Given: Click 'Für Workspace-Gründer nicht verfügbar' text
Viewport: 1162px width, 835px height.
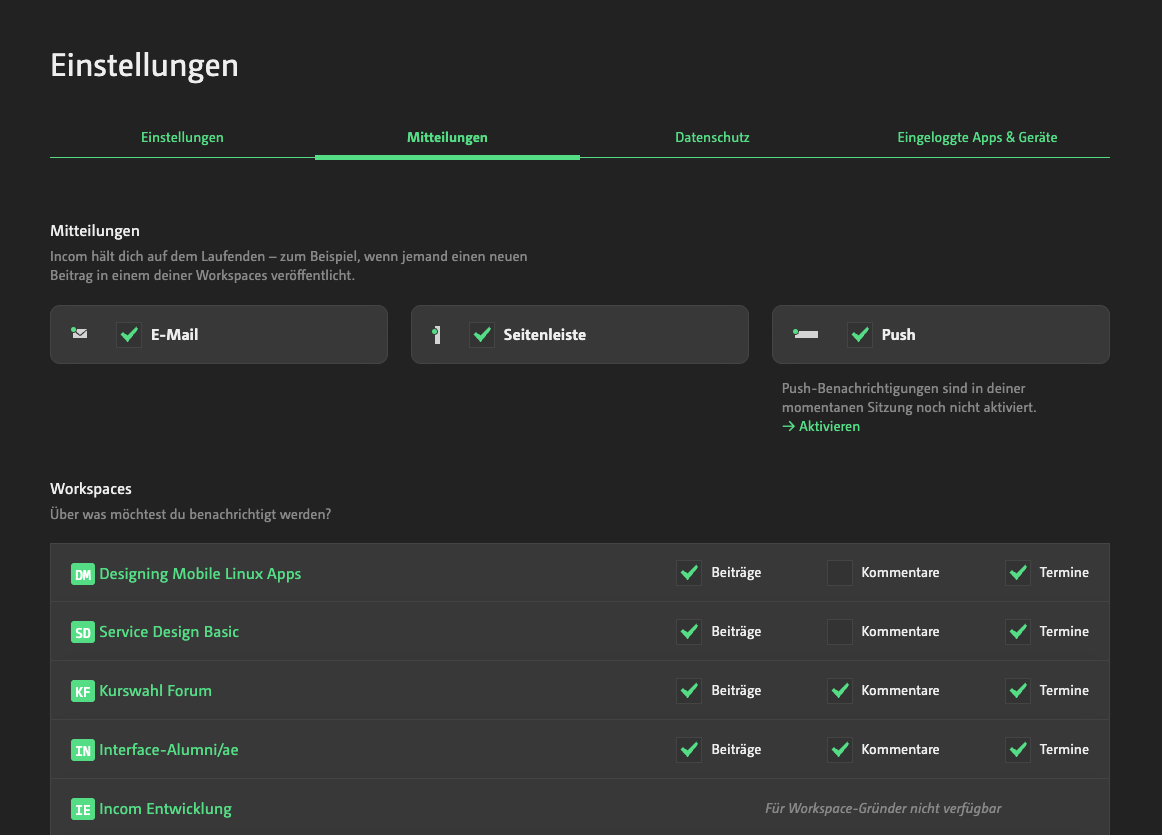Looking at the screenshot, I should point(883,808).
